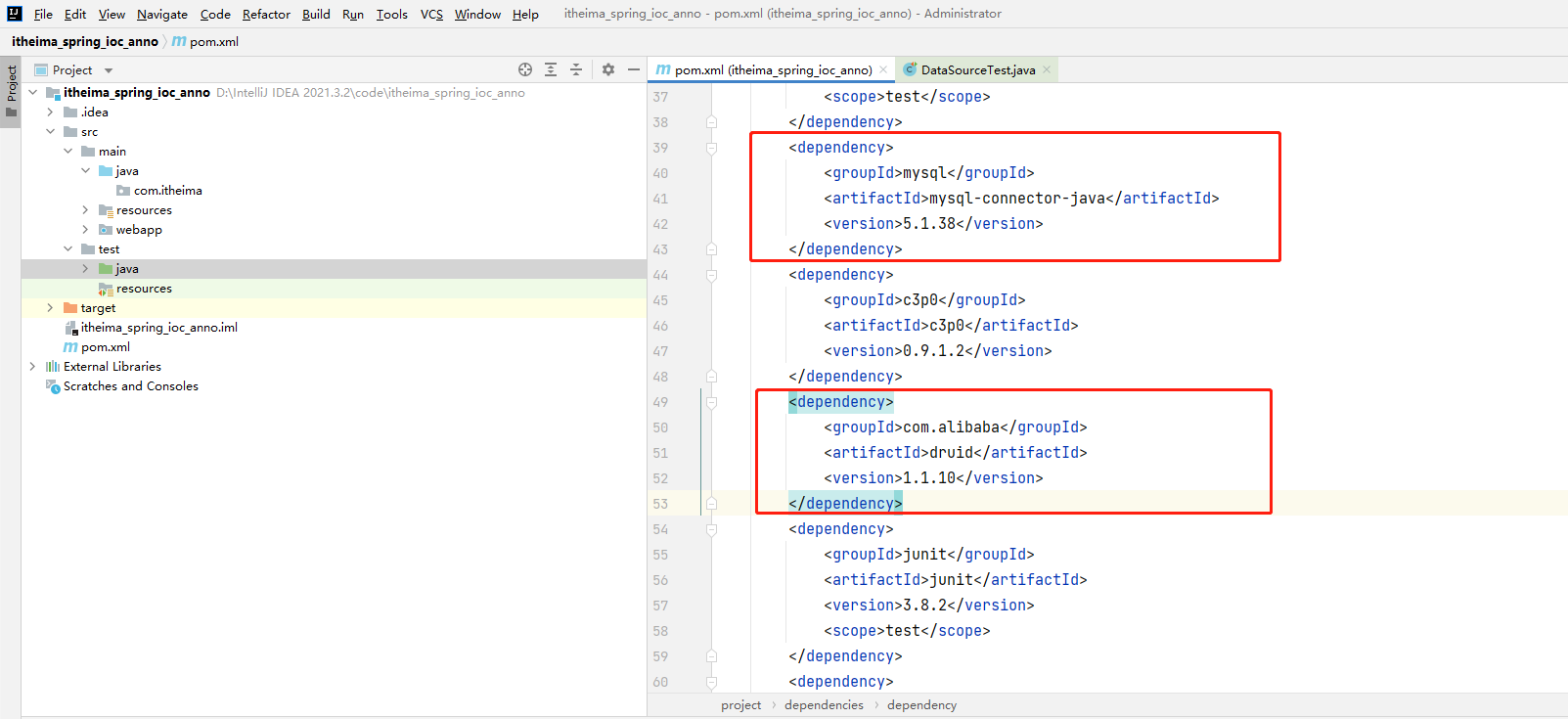The image size is (1568, 719).
Task: Open the Refactor menu
Action: pyautogui.click(x=266, y=14)
